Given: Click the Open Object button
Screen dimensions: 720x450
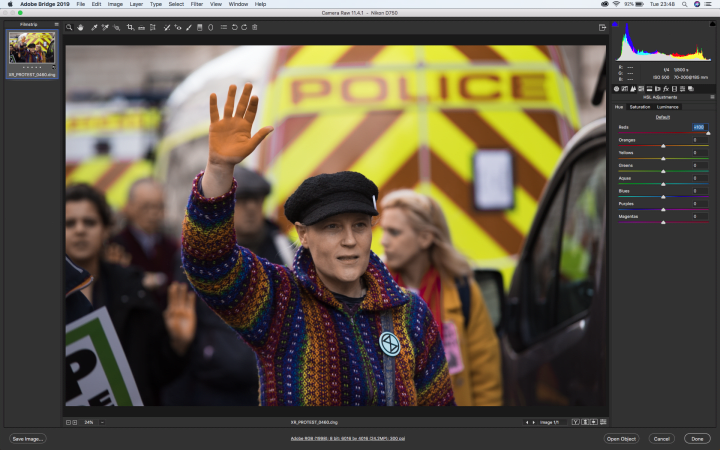Looking at the screenshot, I should pyautogui.click(x=621, y=439).
